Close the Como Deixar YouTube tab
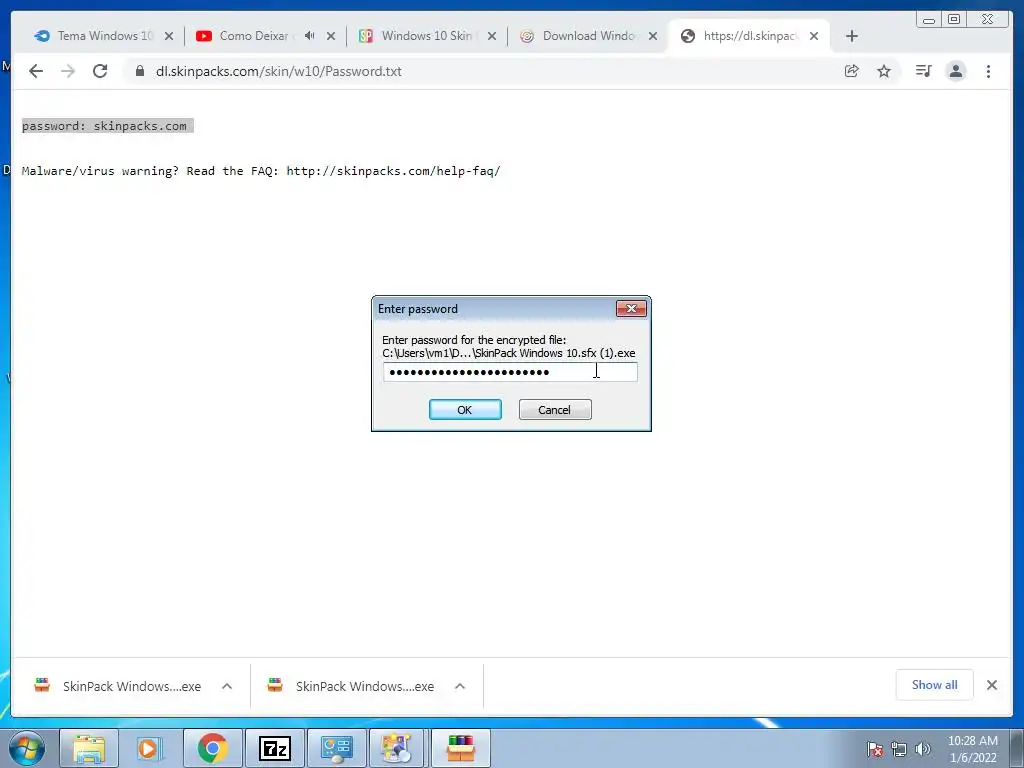1024x768 pixels. (x=331, y=36)
